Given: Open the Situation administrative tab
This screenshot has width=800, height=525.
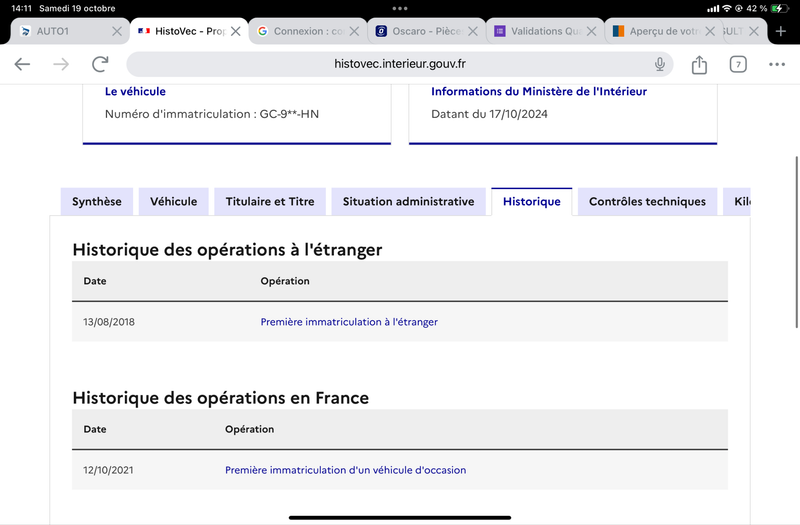Looking at the screenshot, I should (408, 202).
